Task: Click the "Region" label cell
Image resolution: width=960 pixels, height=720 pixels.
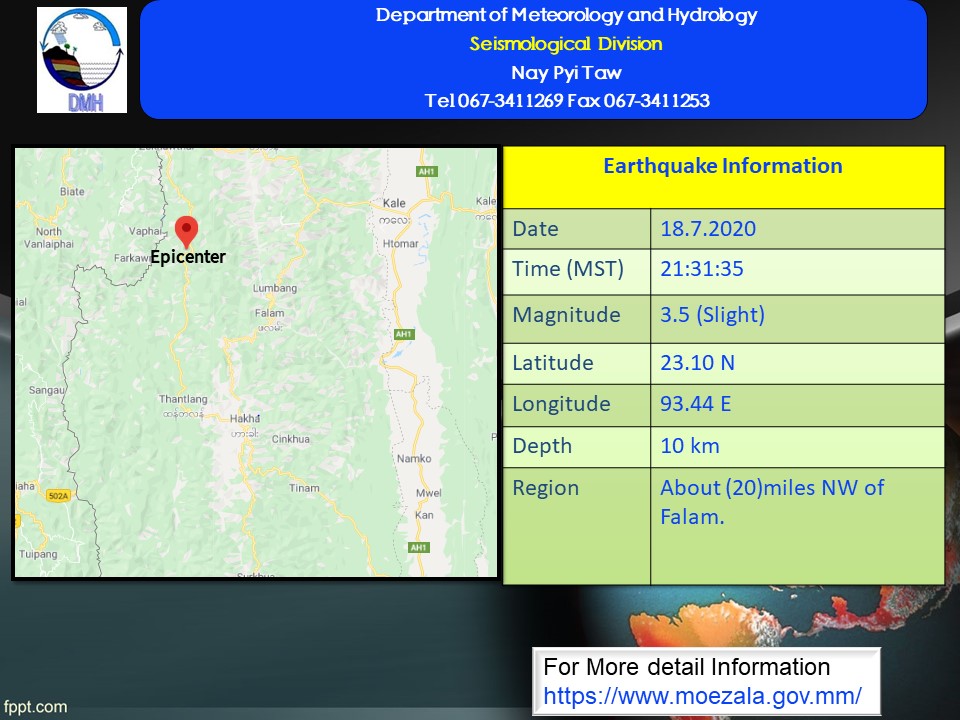Action: (577, 526)
